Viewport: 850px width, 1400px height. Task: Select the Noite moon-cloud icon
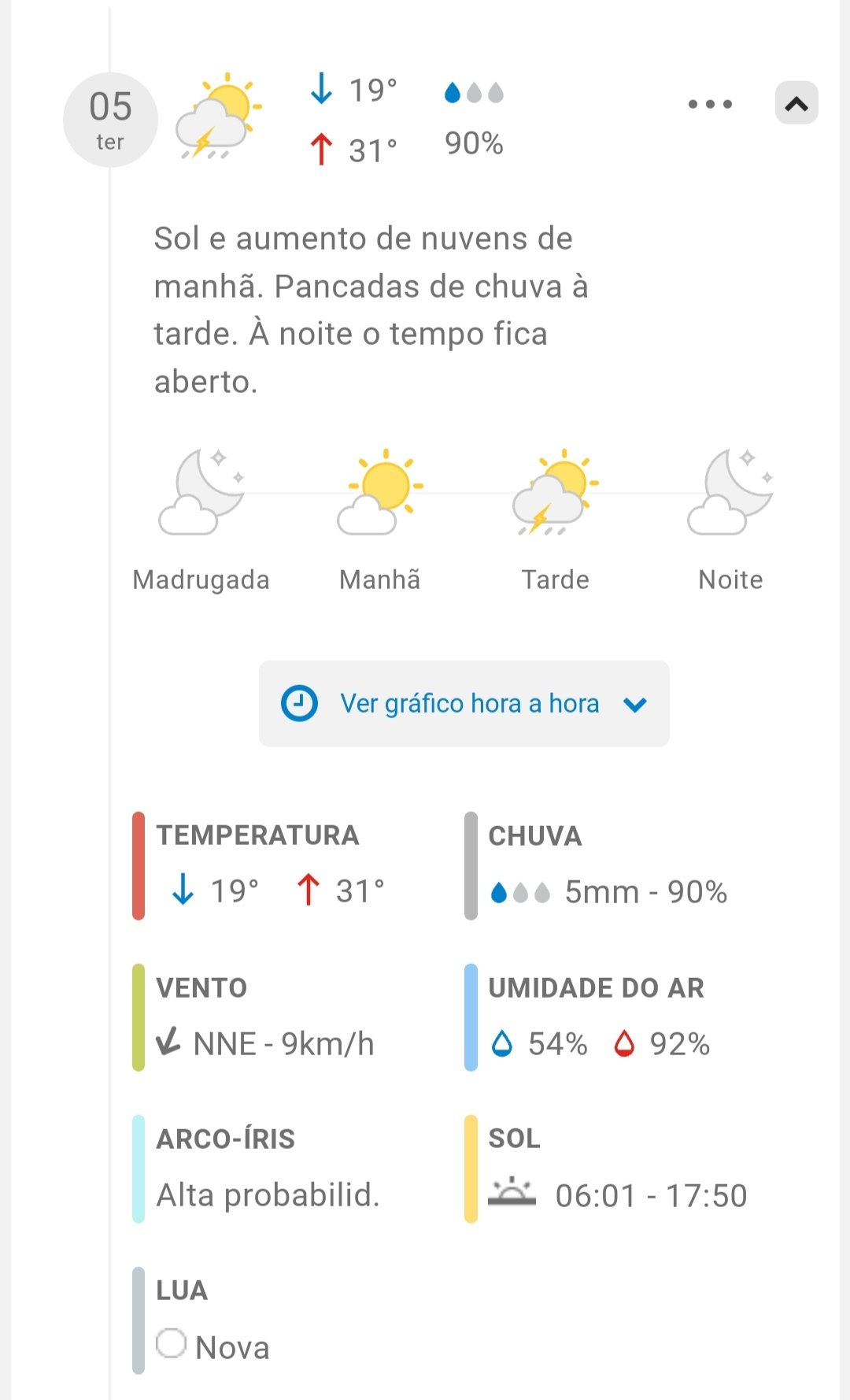click(730, 492)
